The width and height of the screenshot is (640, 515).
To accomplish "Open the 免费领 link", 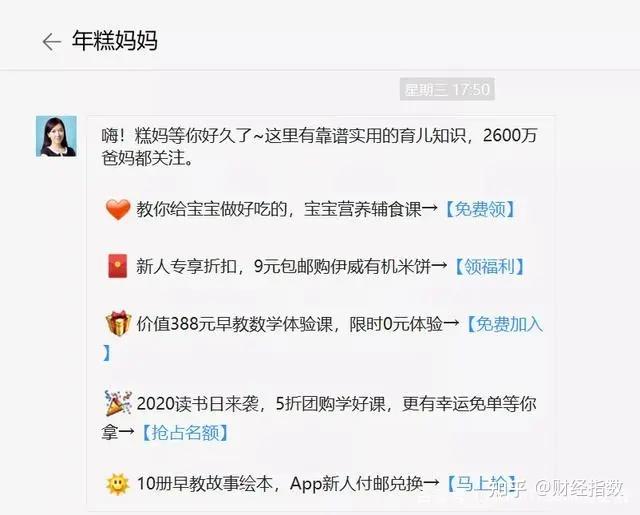I will click(x=480, y=209).
